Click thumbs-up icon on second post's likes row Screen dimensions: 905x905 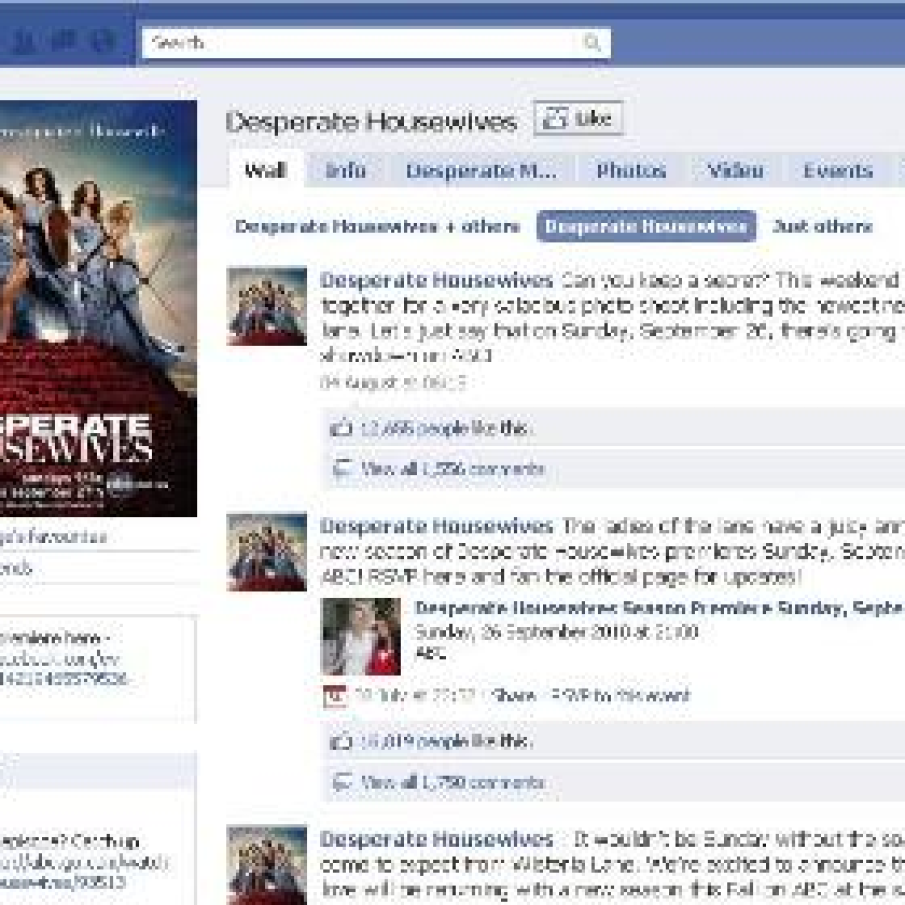click(341, 741)
